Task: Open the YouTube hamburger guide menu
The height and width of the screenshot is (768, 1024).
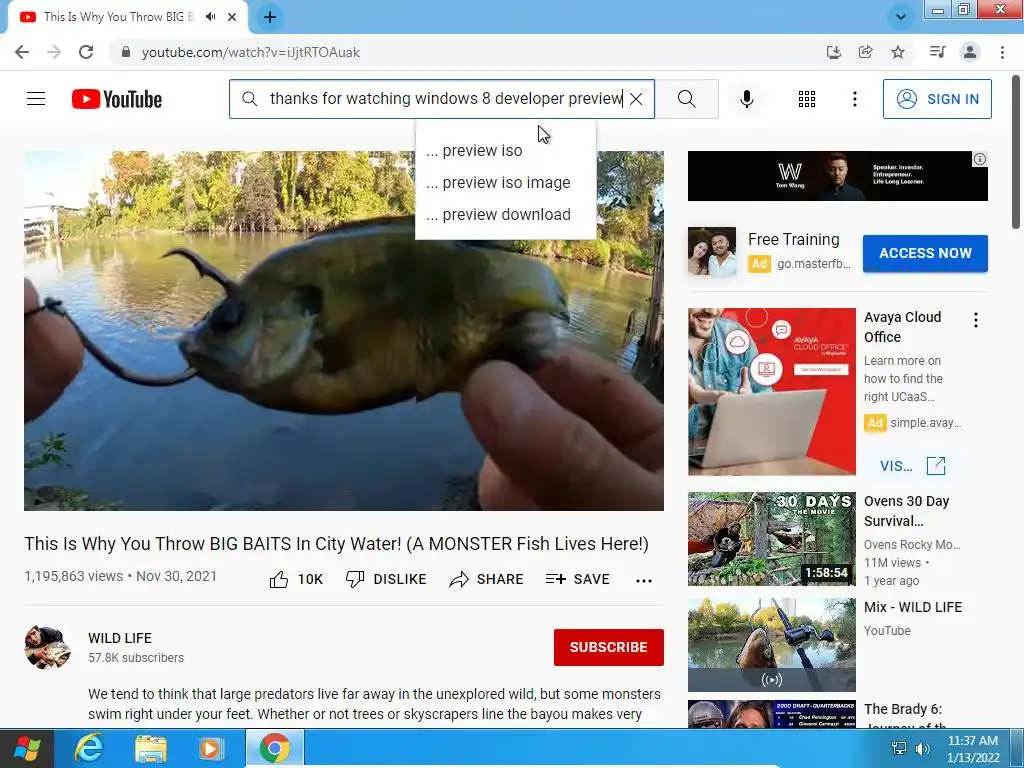Action: tap(36, 99)
